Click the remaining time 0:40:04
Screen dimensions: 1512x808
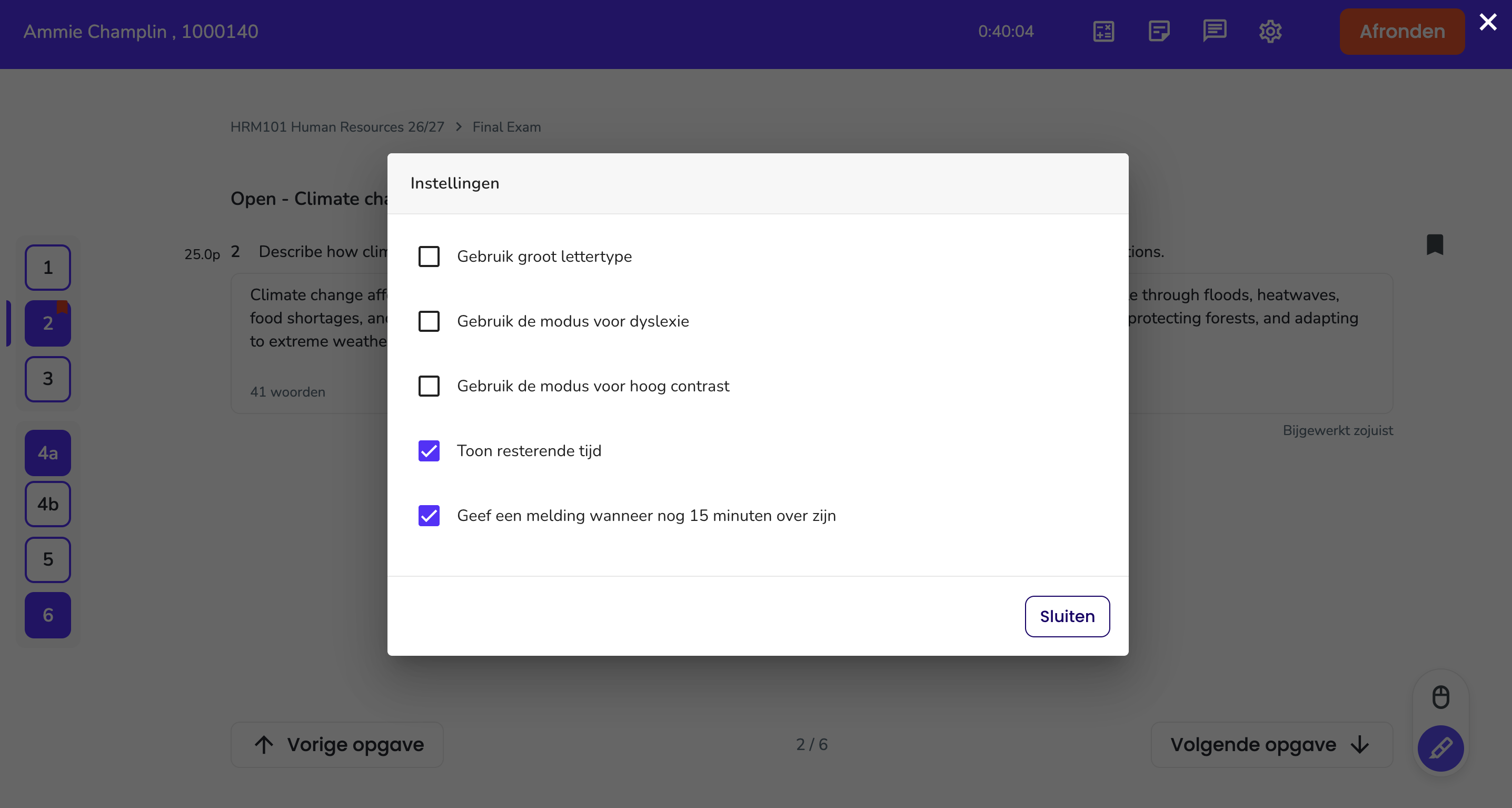1006,31
